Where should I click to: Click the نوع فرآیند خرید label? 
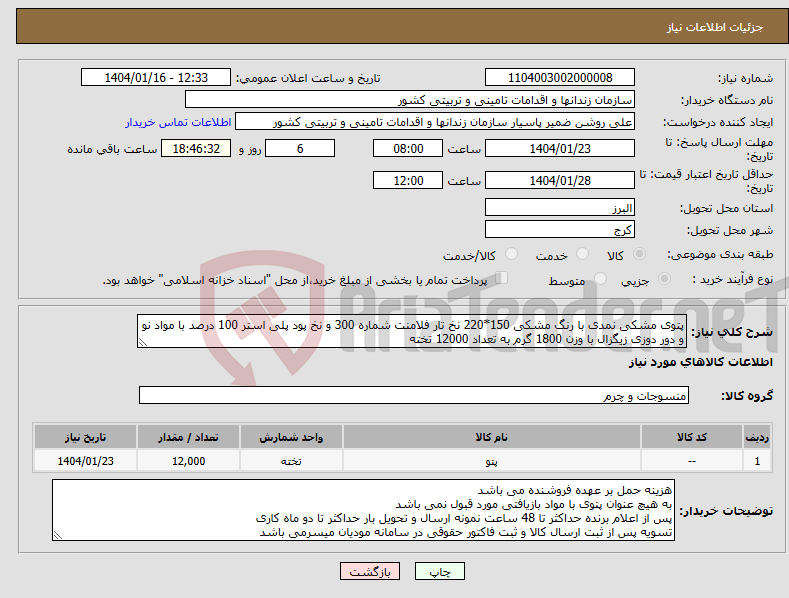(733, 279)
